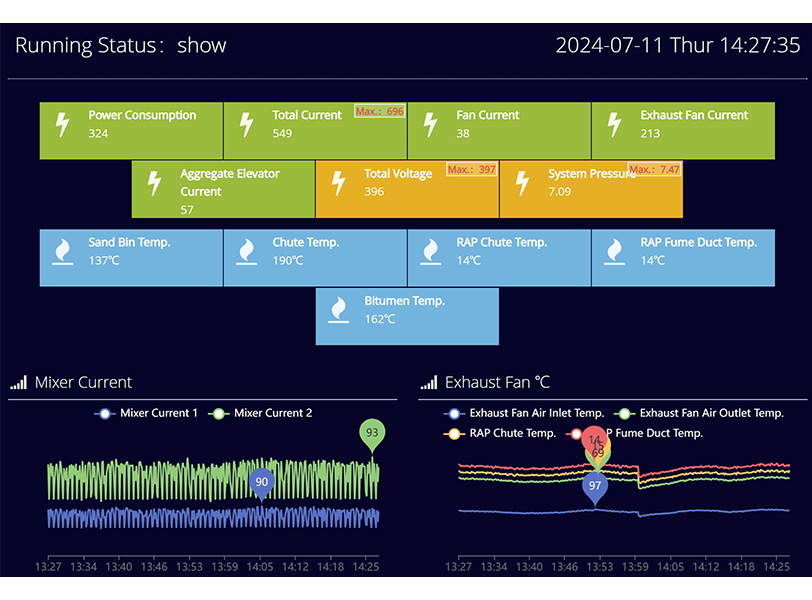Click the Fan Current lightning bolt icon
Viewport: 812px width, 600px height.
(430, 125)
